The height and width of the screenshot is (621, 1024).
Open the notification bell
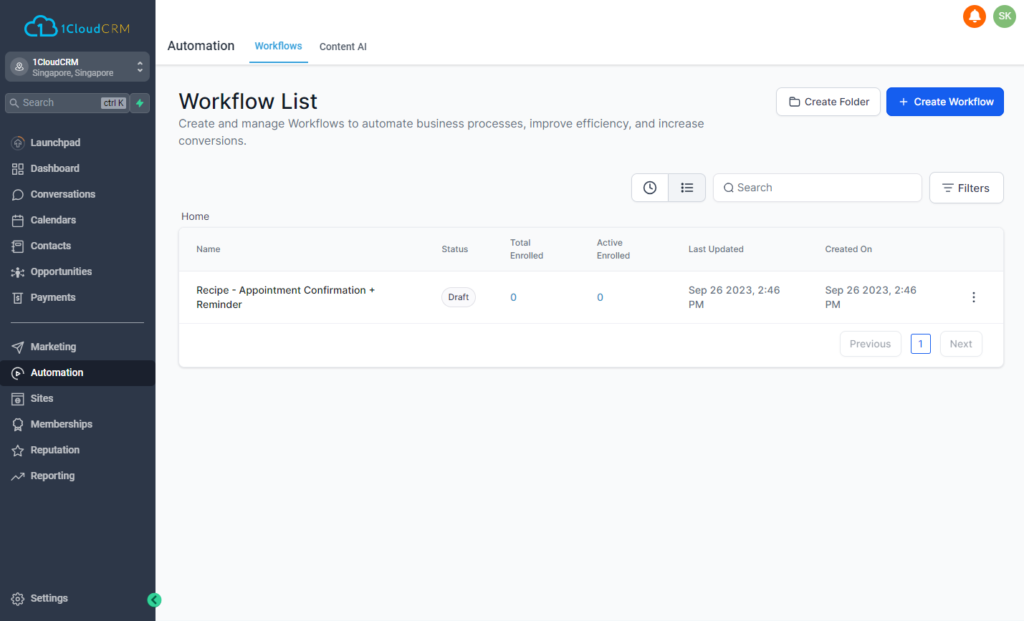pos(973,16)
